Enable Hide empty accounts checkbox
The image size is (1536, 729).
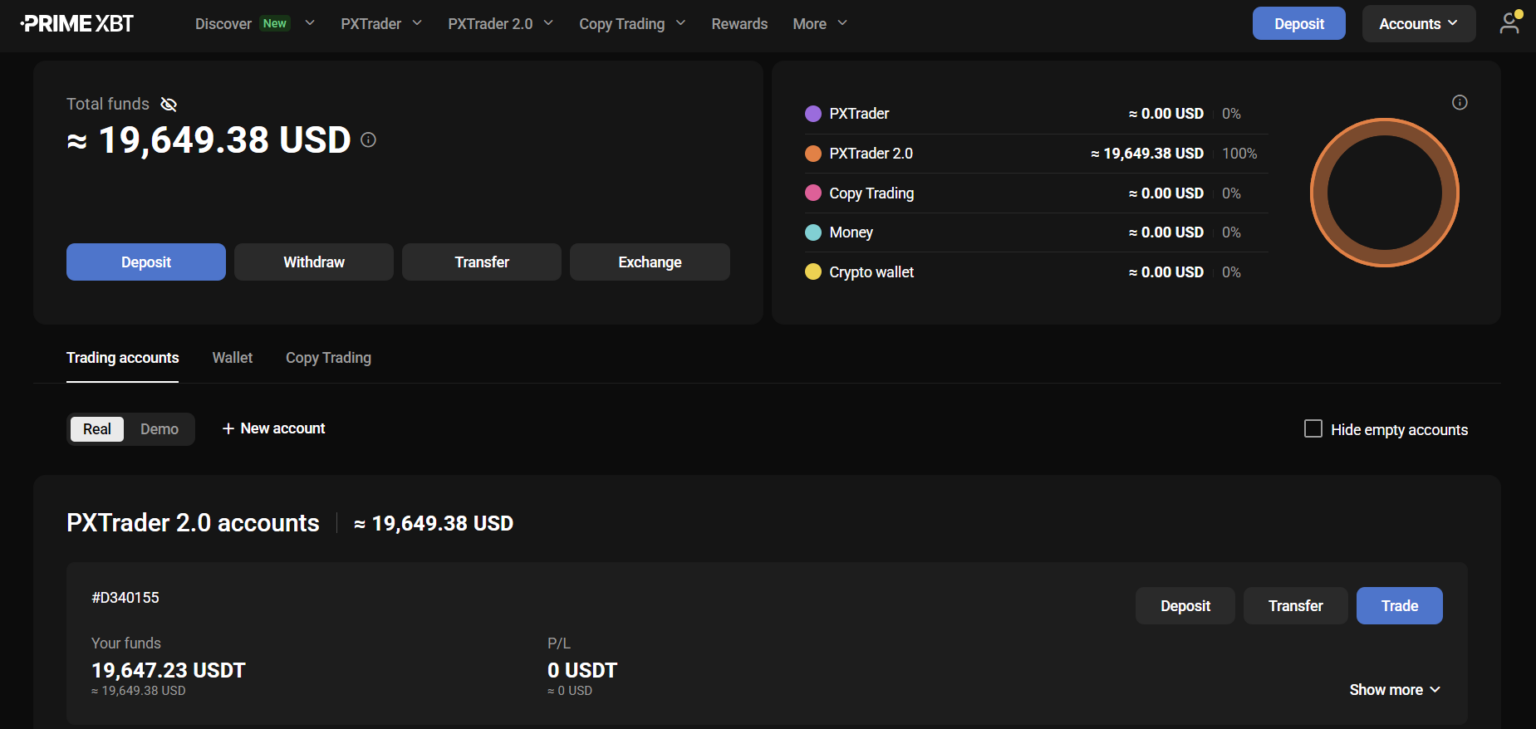[1313, 429]
